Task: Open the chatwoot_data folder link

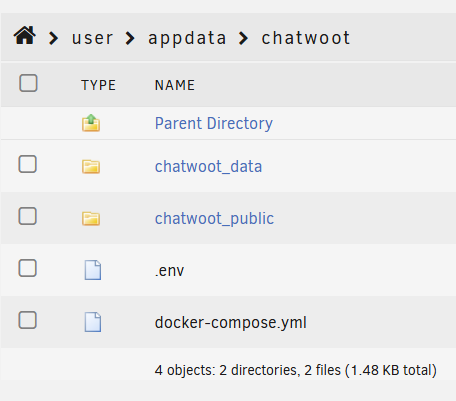Action: (x=208, y=166)
